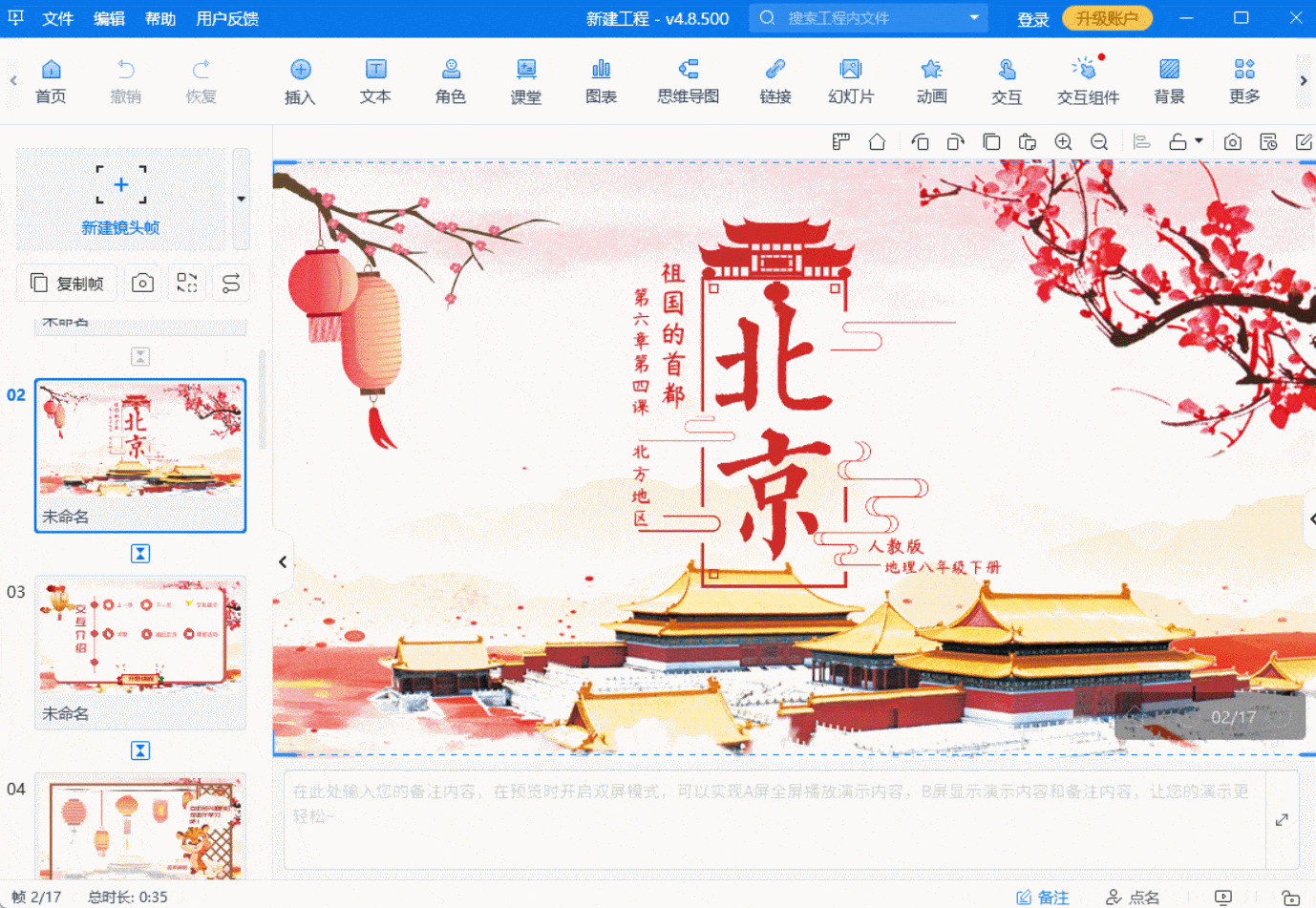
Task: Click the paste icon in canvas toolbar
Action: pos(1028,142)
